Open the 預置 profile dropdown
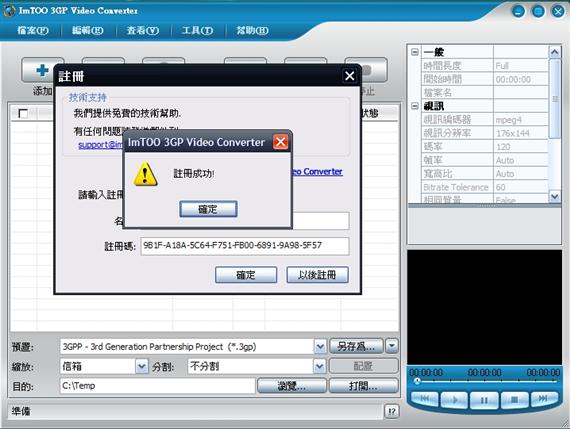570x429 pixels. [x=320, y=346]
